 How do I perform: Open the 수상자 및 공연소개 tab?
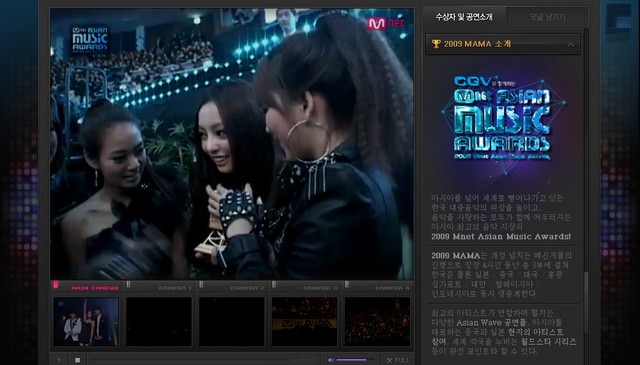[464, 17]
